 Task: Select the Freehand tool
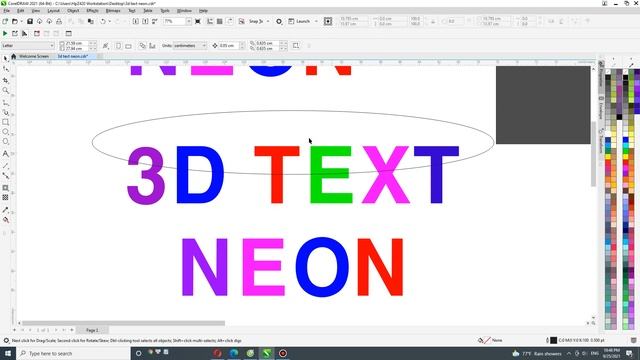coord(6,102)
